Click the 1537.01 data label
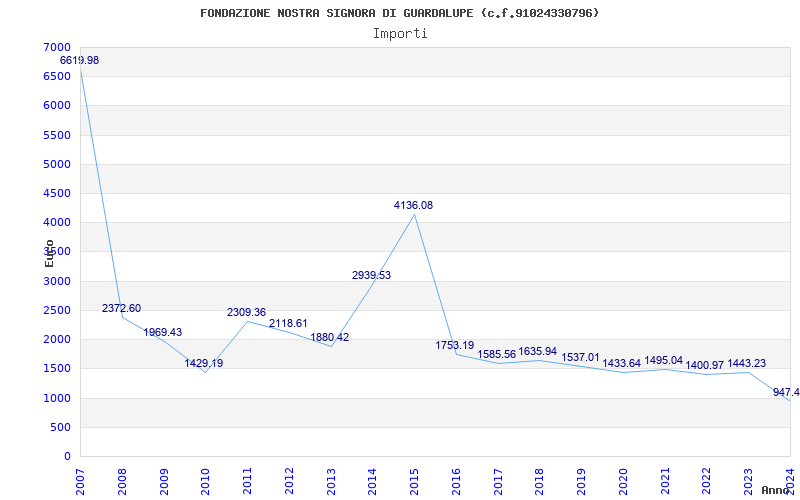800x500 pixels. coord(581,357)
